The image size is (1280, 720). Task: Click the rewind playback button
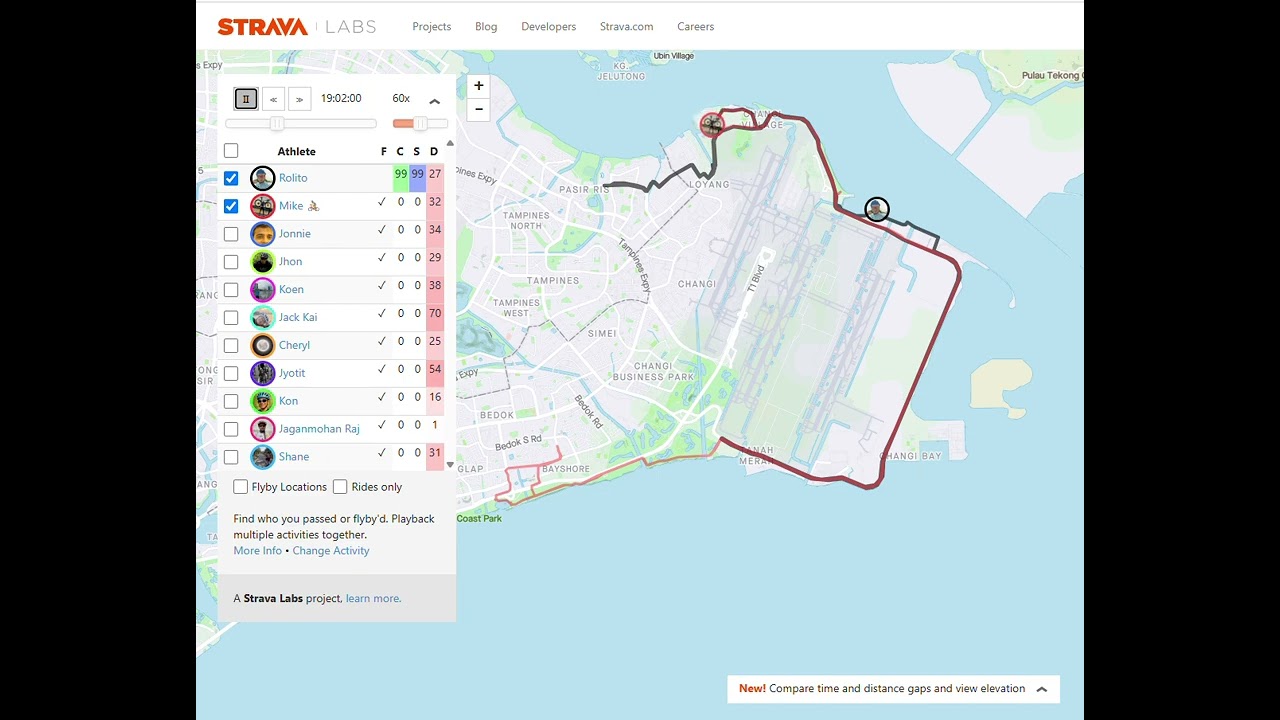(x=273, y=99)
